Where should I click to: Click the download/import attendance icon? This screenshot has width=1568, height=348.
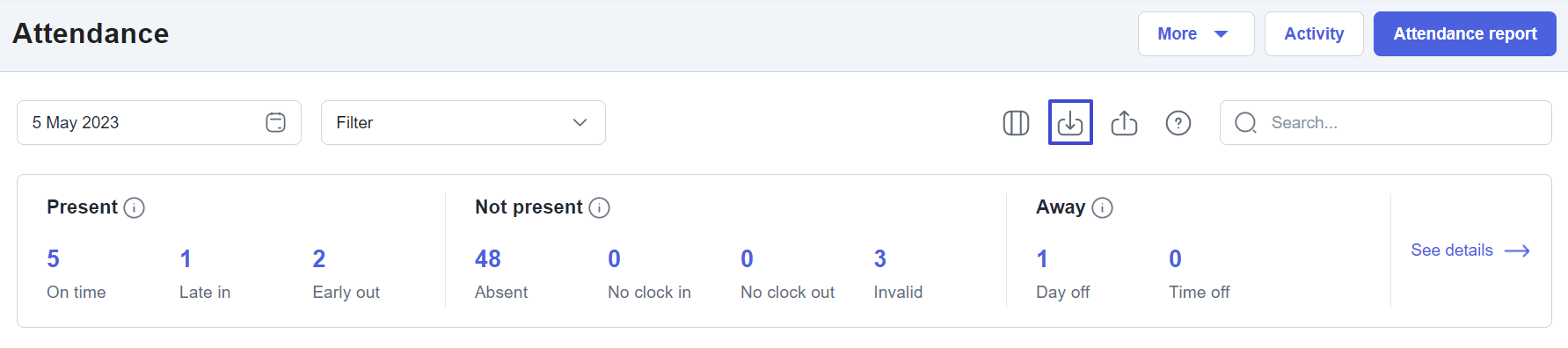[1070, 122]
